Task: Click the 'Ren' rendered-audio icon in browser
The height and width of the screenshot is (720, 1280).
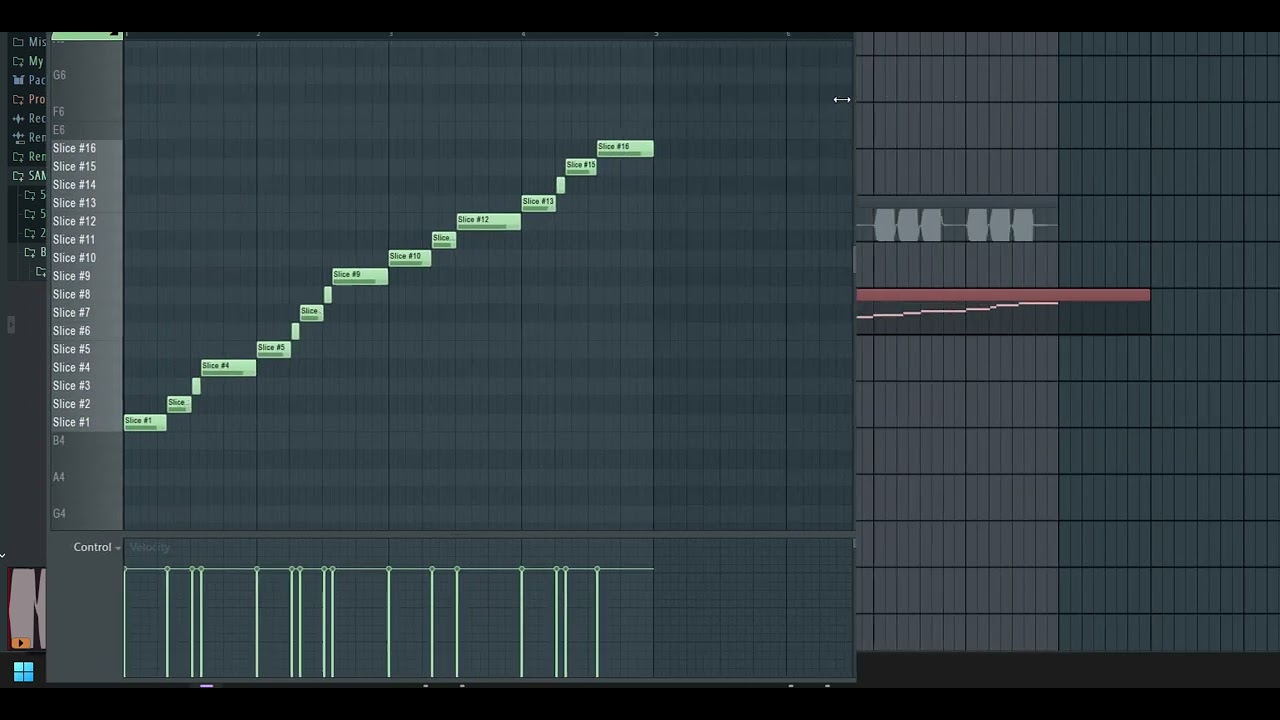Action: [18, 137]
